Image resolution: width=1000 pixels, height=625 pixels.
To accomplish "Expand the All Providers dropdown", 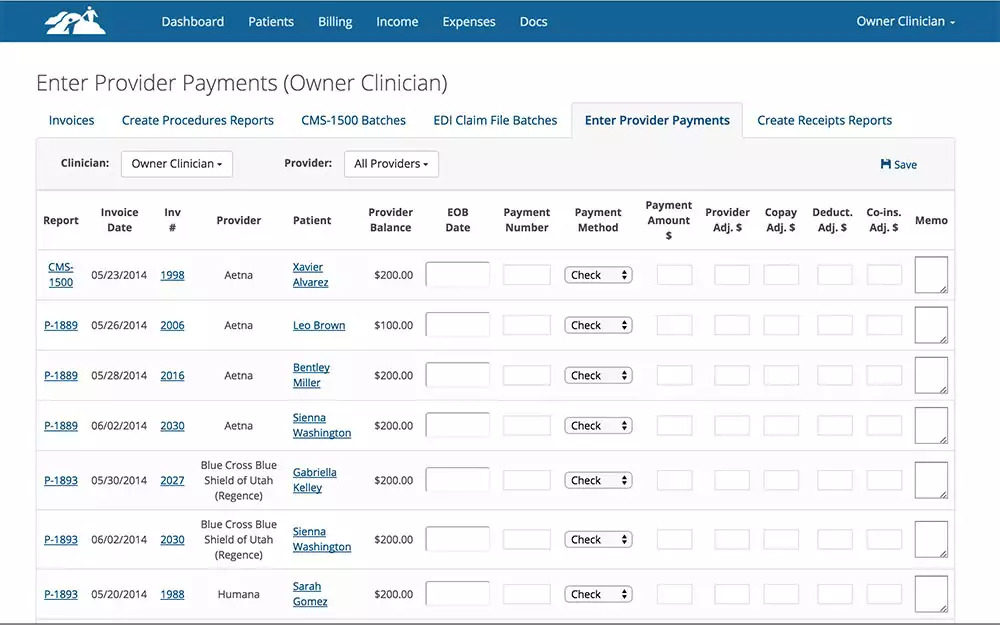I will [x=391, y=164].
